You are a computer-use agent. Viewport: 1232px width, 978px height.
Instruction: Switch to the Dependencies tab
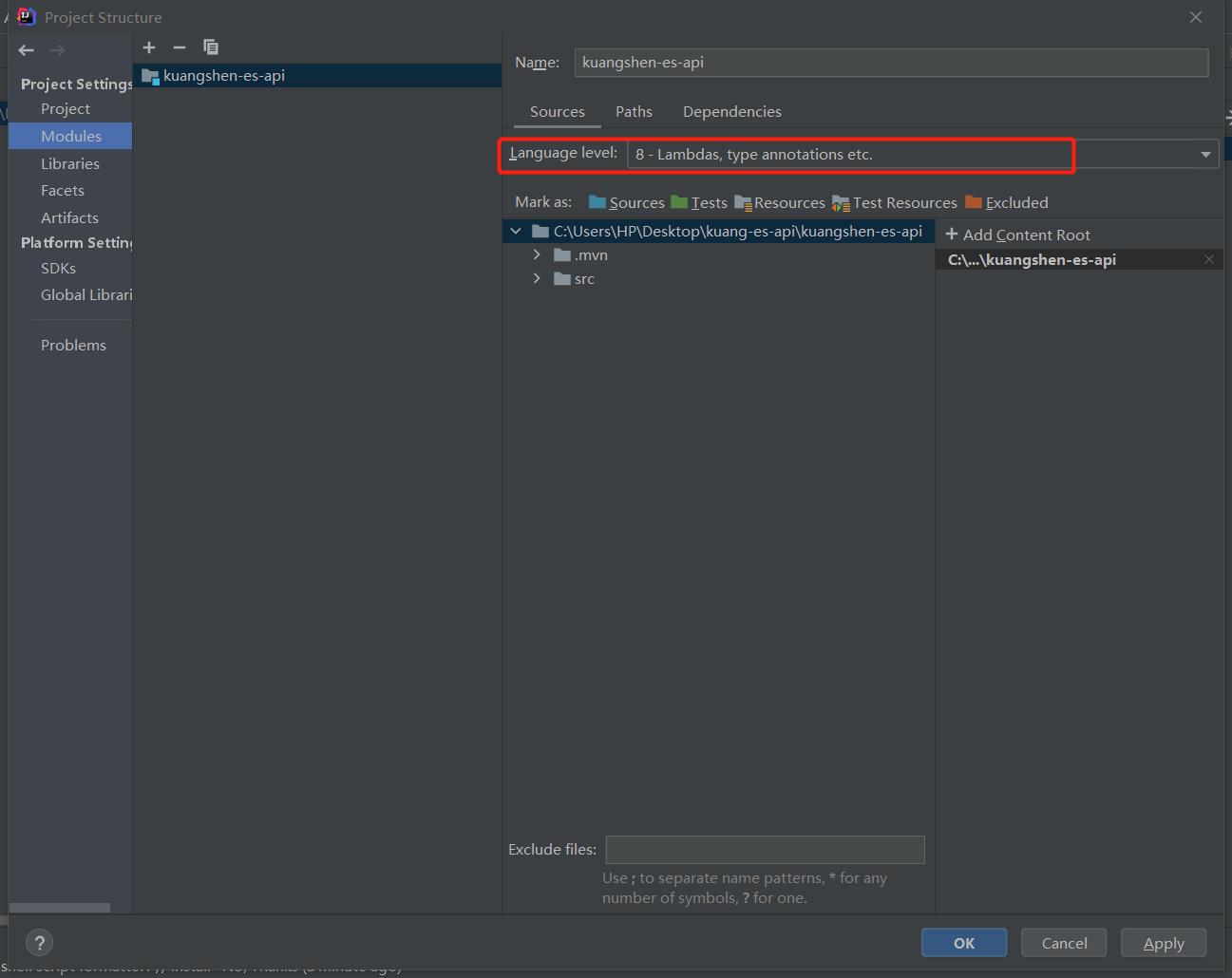point(732,111)
